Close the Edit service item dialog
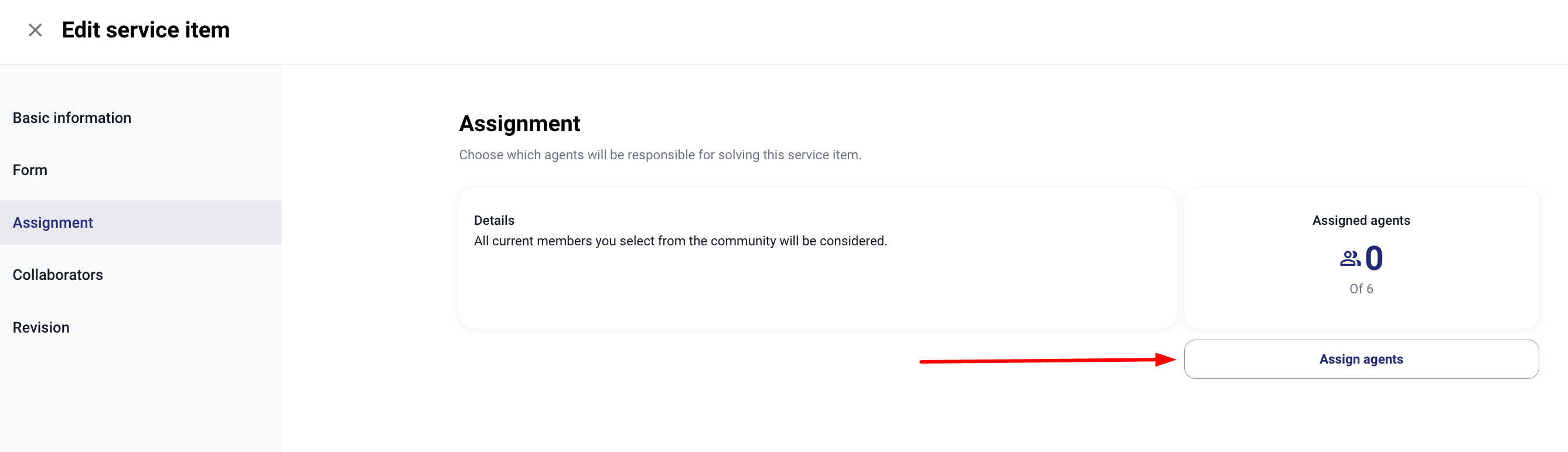Viewport: 1568px width, 452px height. [x=35, y=30]
